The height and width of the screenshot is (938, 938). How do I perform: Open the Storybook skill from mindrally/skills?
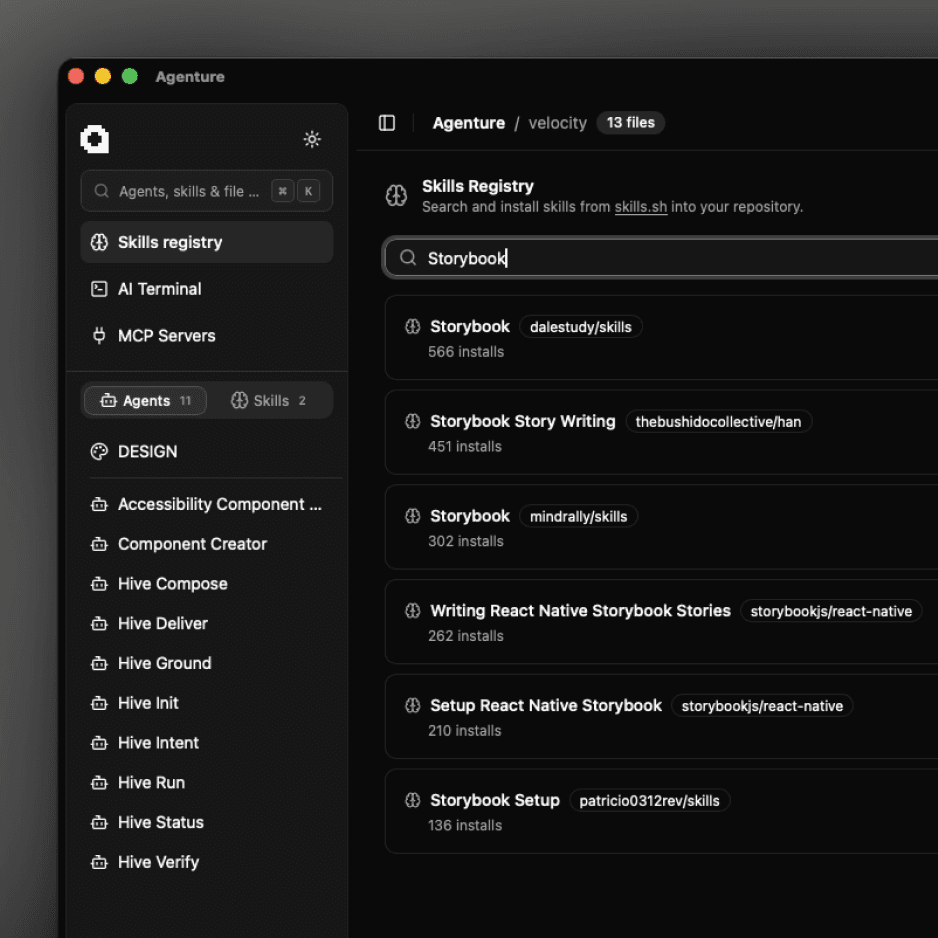coord(662,527)
